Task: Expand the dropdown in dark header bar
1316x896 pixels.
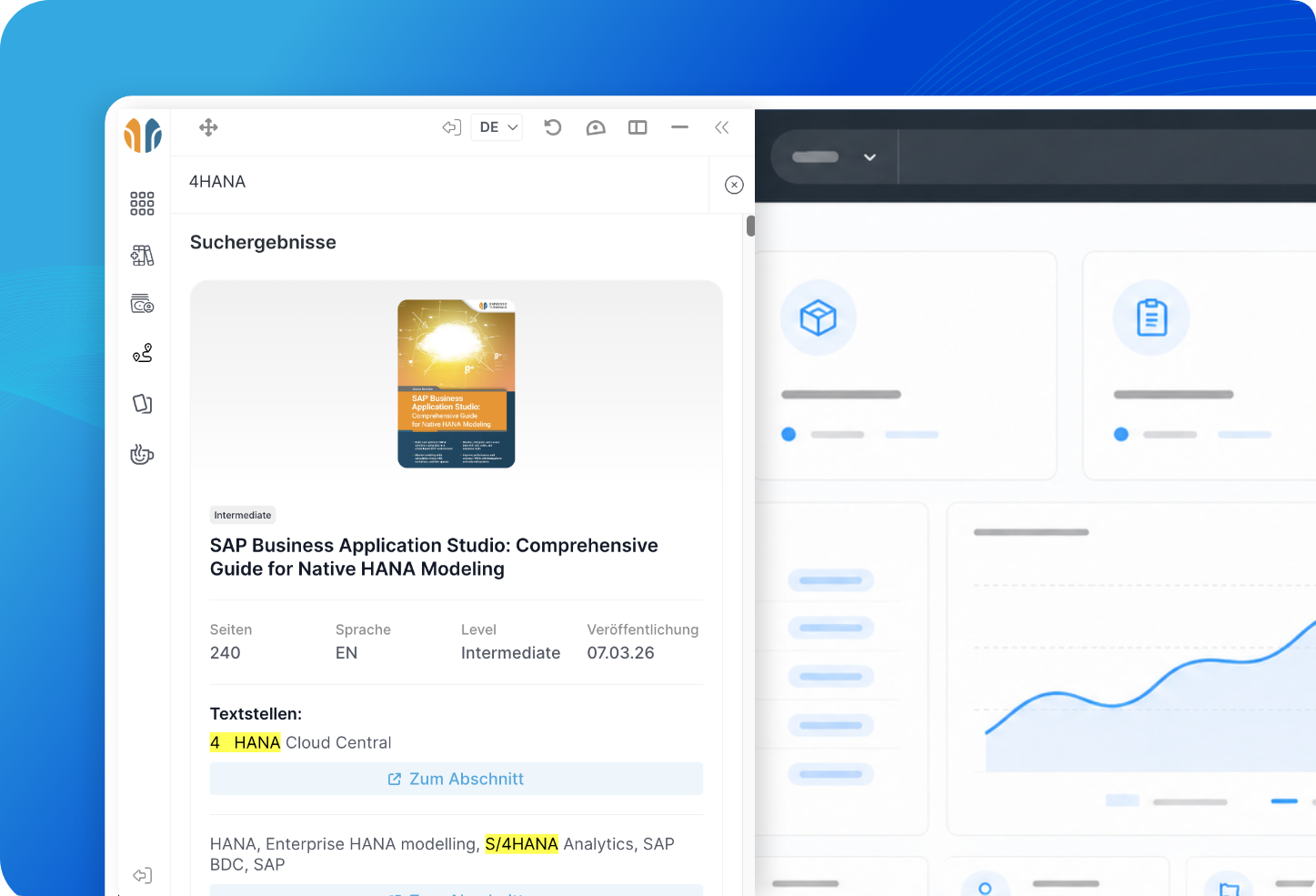Action: coord(869,157)
